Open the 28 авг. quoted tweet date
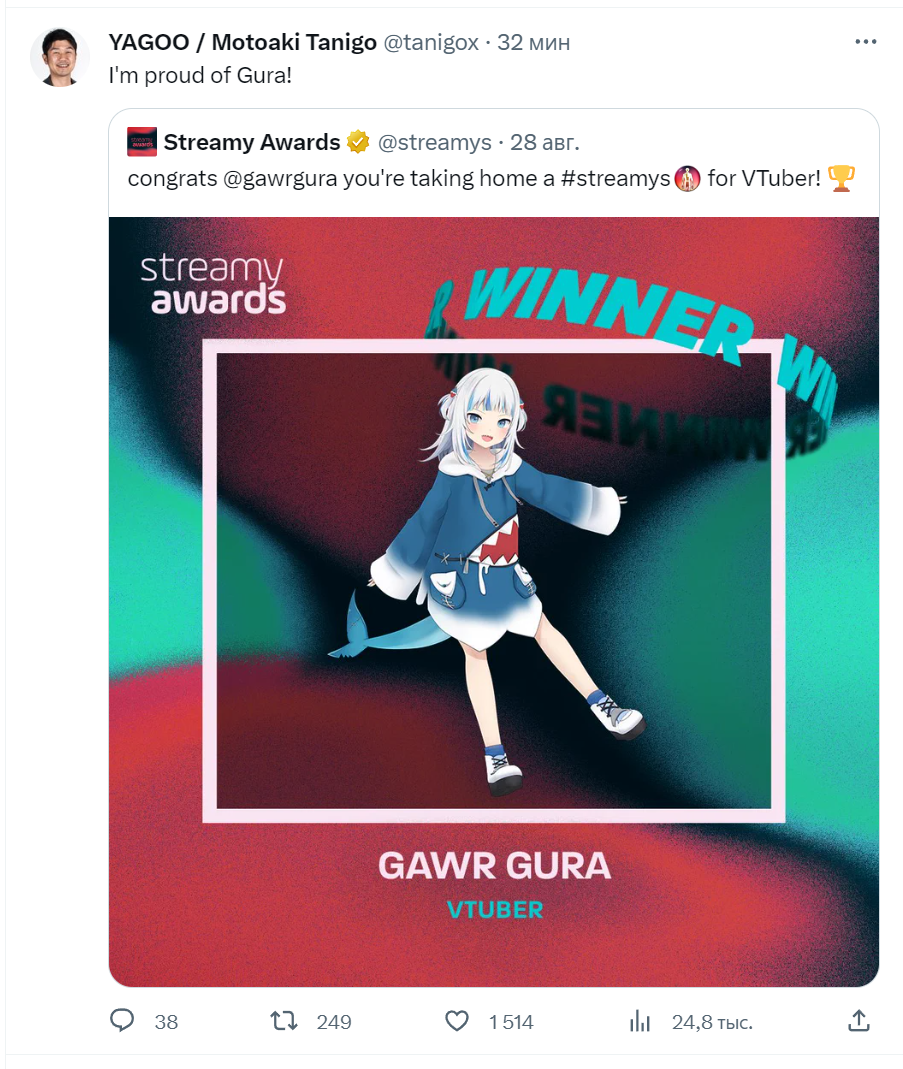The height and width of the screenshot is (1069, 903). 545,142
